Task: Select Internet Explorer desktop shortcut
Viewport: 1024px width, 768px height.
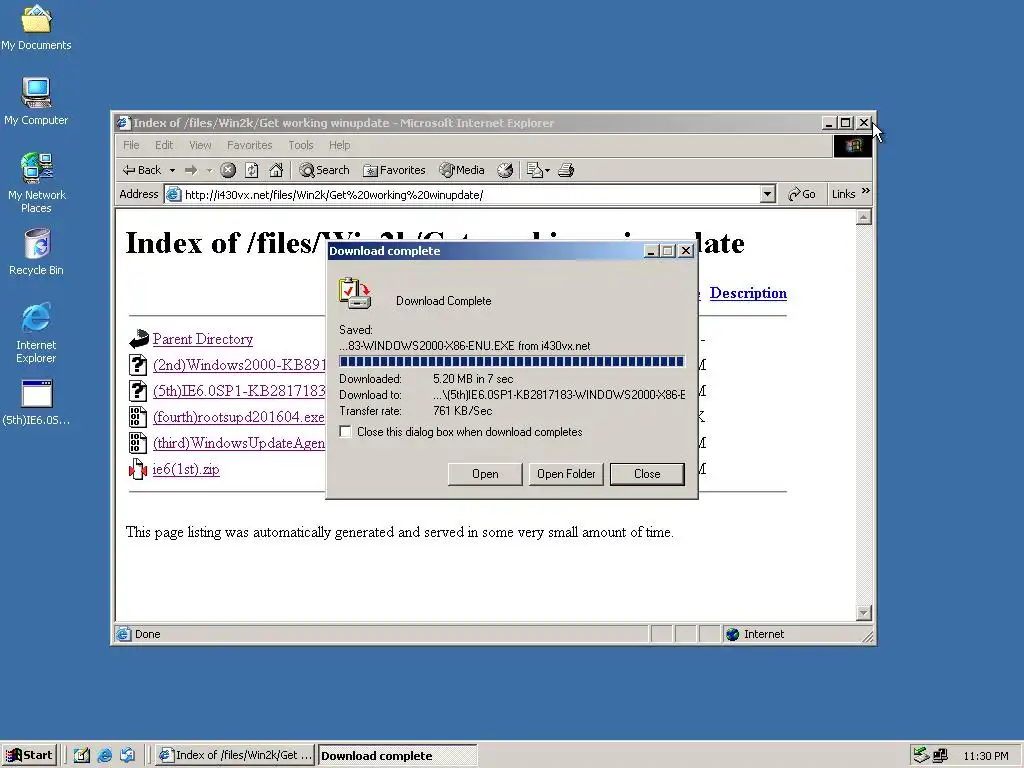Action: 36,333
